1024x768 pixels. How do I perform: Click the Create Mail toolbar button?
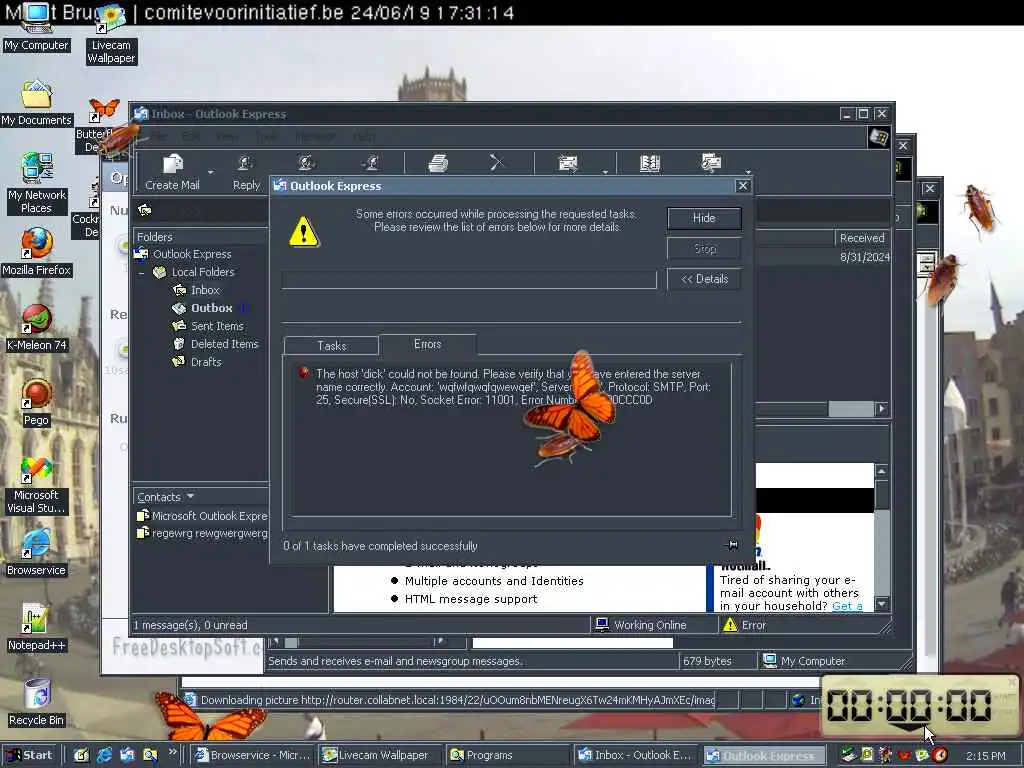172,172
